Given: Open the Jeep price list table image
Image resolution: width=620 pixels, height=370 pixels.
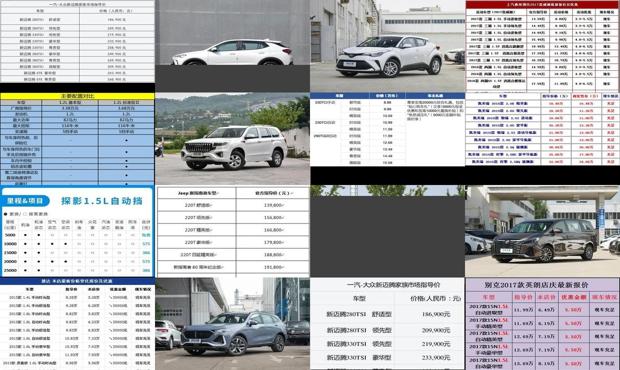Looking at the screenshot, I should 232,231.
